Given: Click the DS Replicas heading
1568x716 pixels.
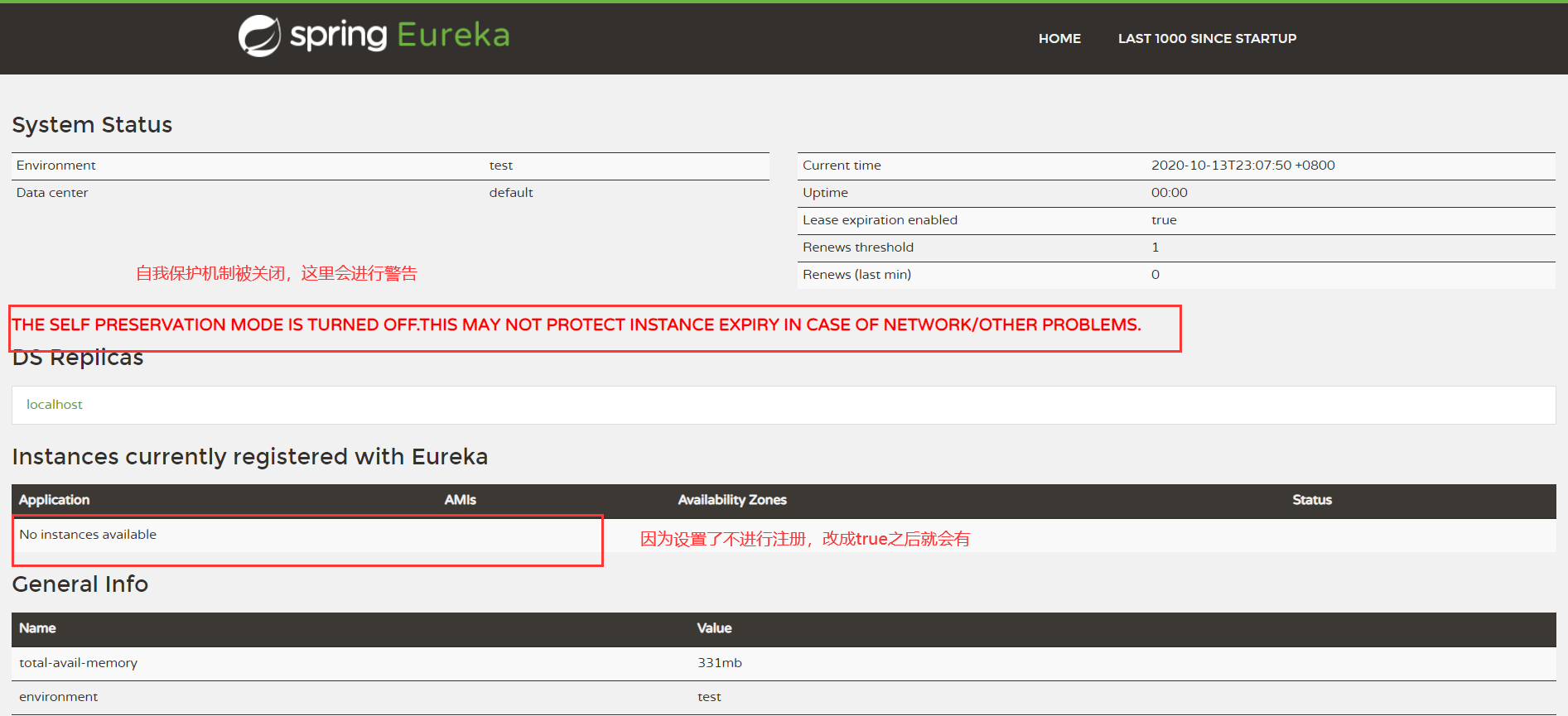Looking at the screenshot, I should (78, 358).
